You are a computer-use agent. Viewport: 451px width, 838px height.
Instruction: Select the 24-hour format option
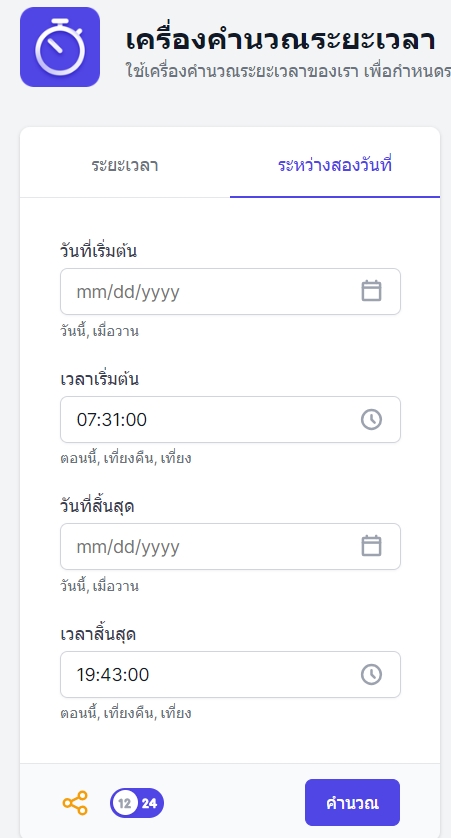click(150, 803)
